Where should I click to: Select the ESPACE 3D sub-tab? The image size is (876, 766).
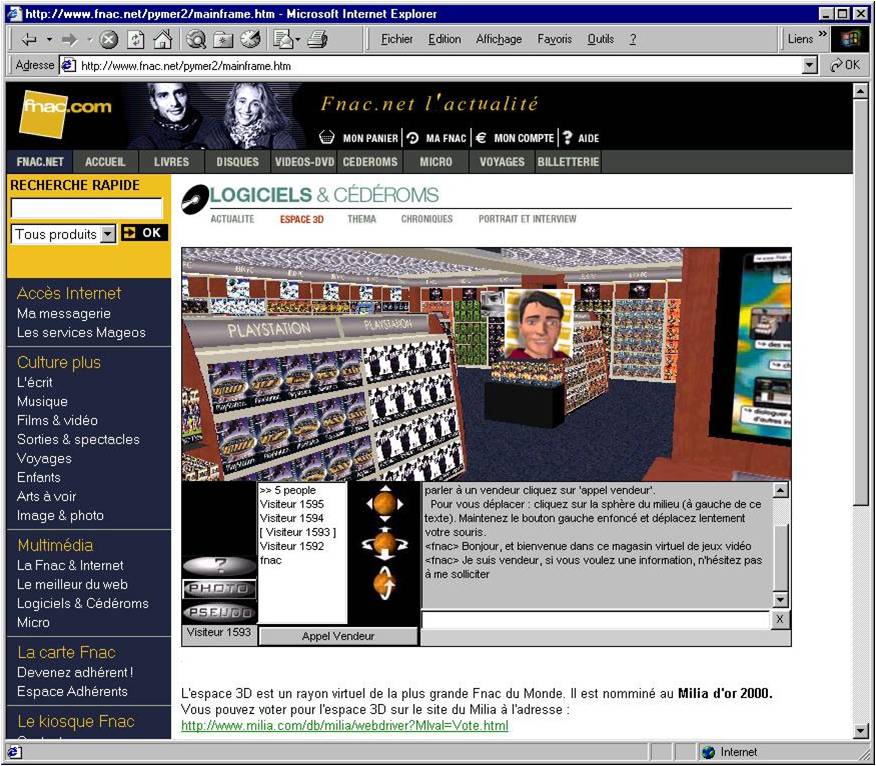302,219
